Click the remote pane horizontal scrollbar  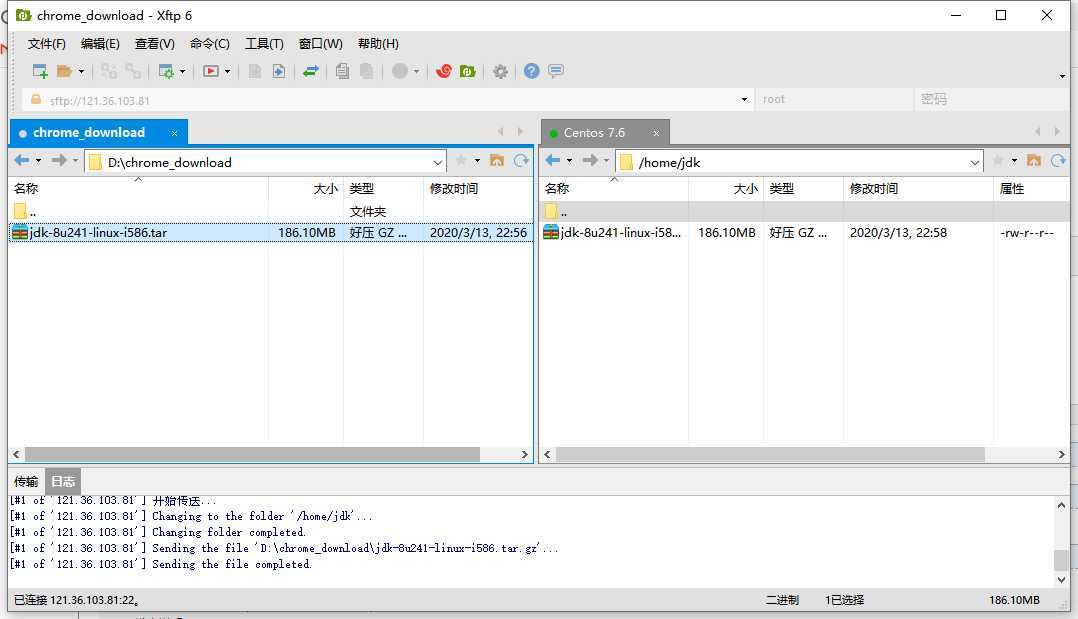point(770,455)
